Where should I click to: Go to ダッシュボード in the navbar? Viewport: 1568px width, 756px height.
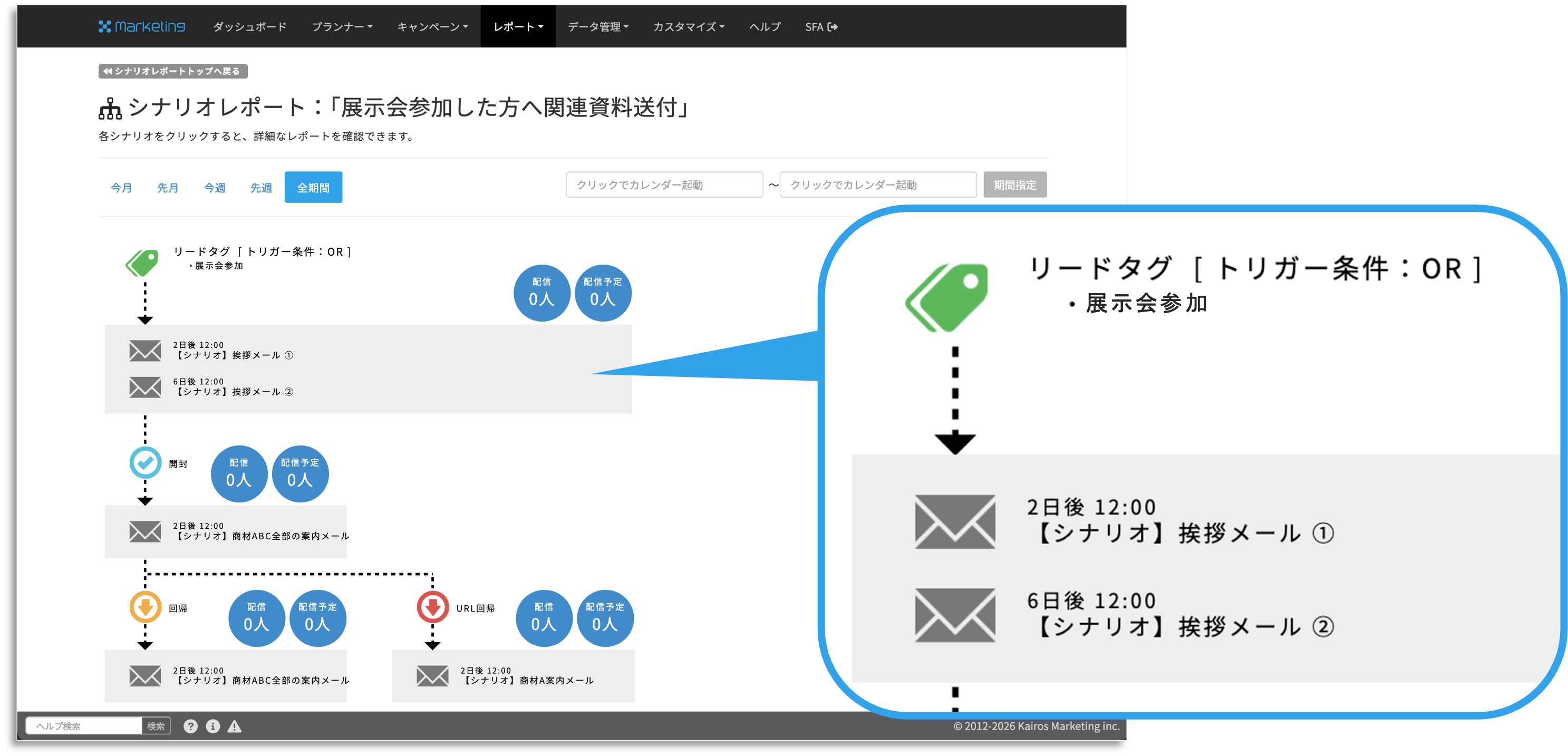point(249,27)
